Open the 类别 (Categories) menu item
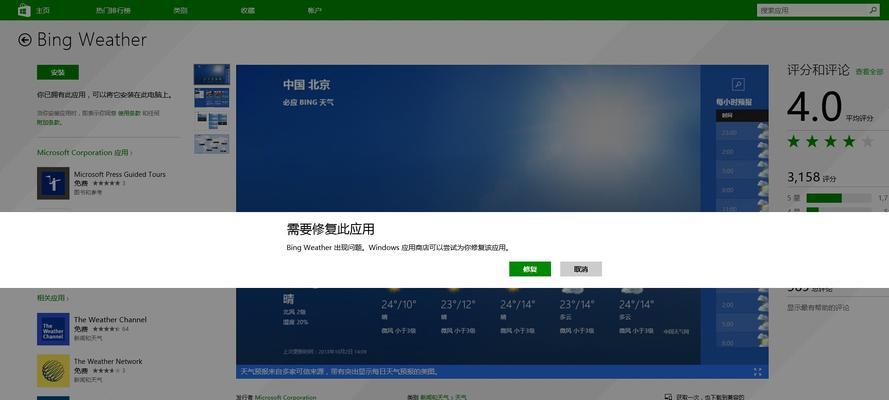 click(x=180, y=11)
